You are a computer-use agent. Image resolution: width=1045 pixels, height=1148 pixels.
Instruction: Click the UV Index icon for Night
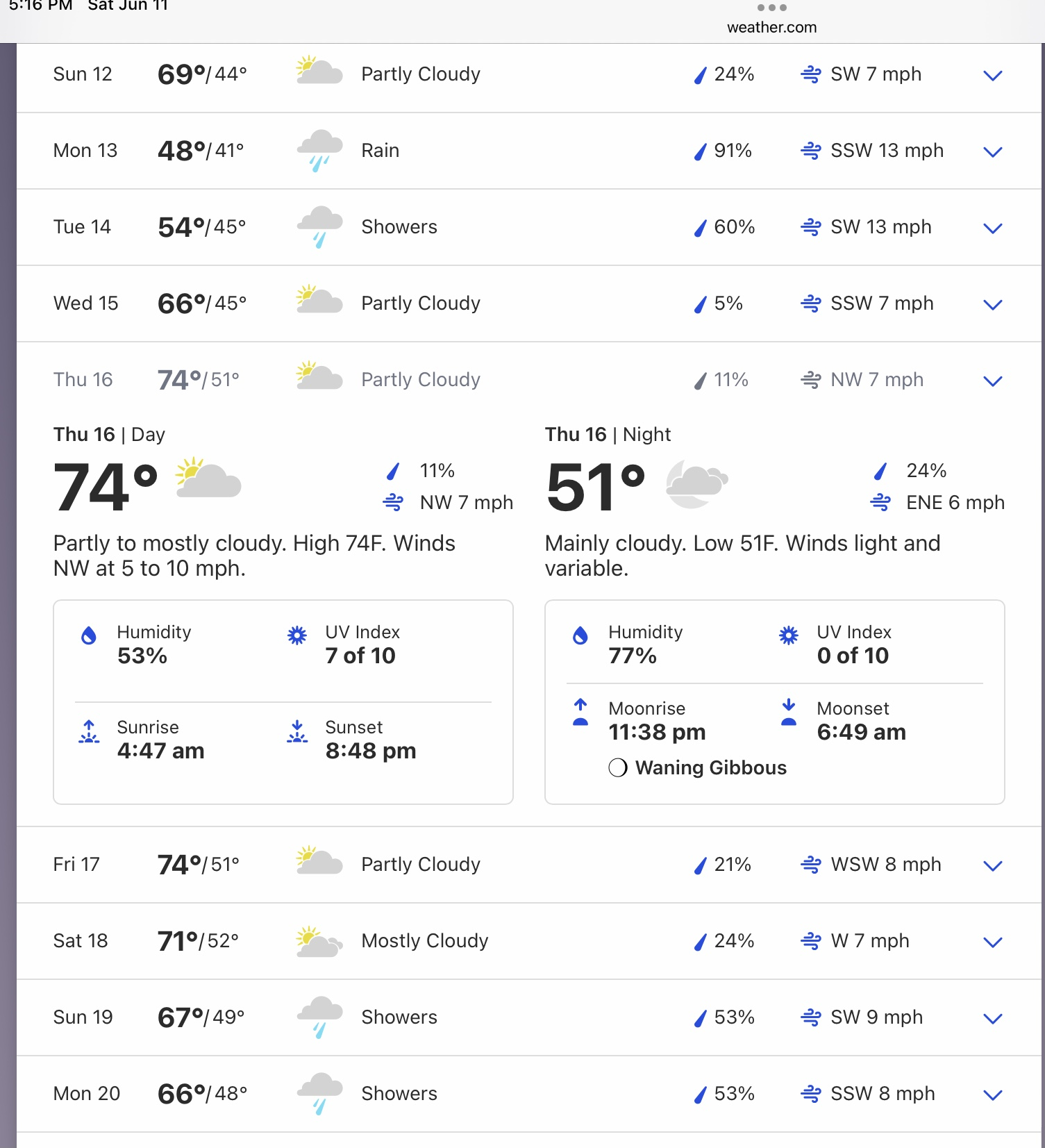(789, 635)
